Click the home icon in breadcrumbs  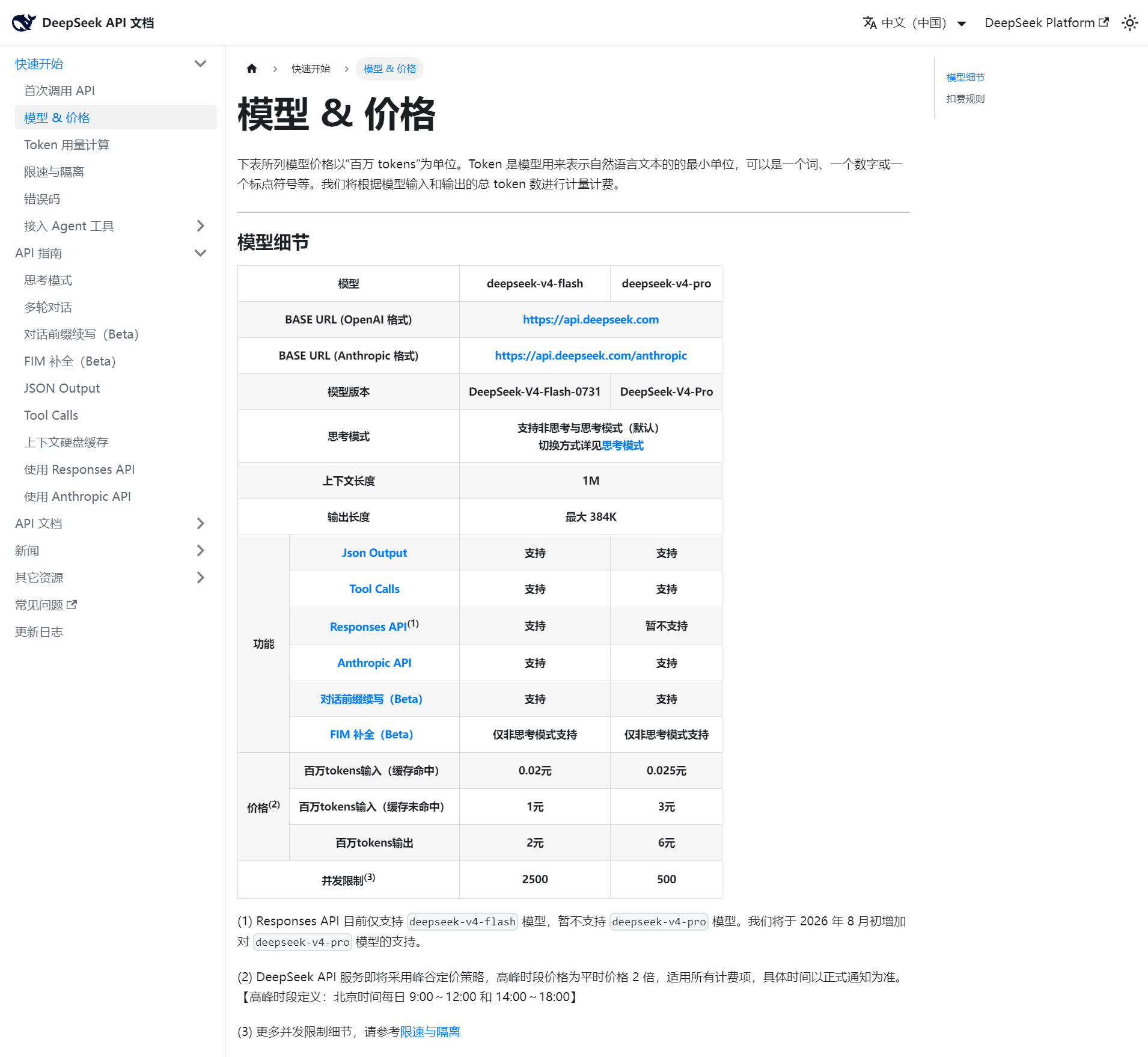(x=252, y=69)
